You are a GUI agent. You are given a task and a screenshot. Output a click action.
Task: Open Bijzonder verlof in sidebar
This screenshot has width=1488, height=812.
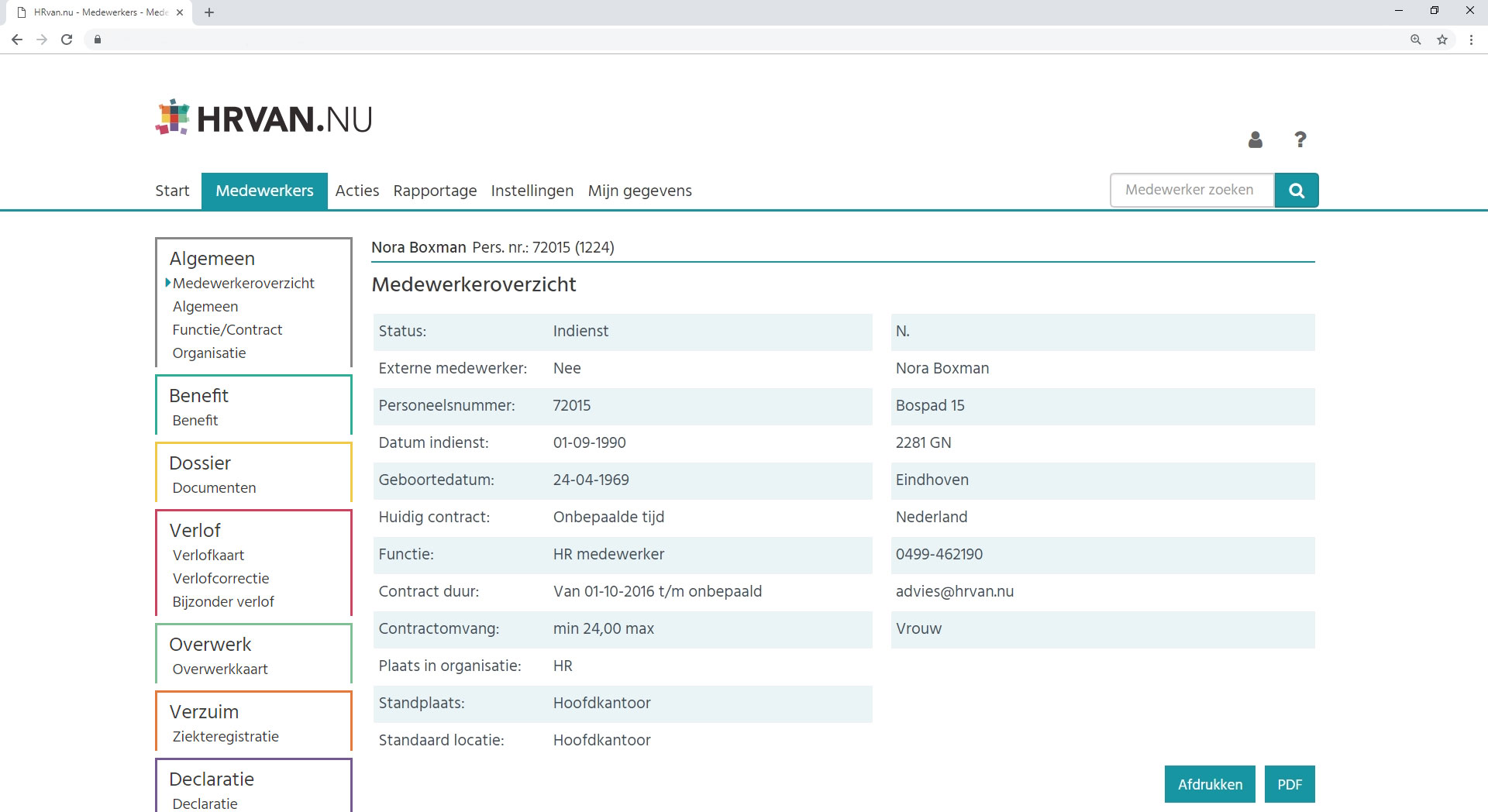click(223, 602)
